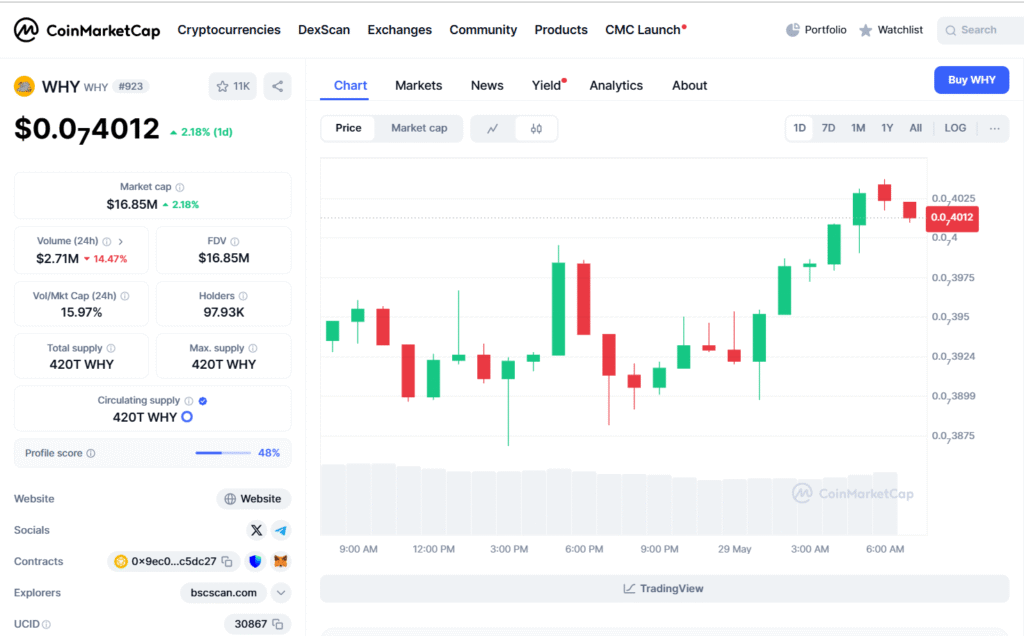Switch to Markets tab
The image size is (1024, 636).
point(419,86)
